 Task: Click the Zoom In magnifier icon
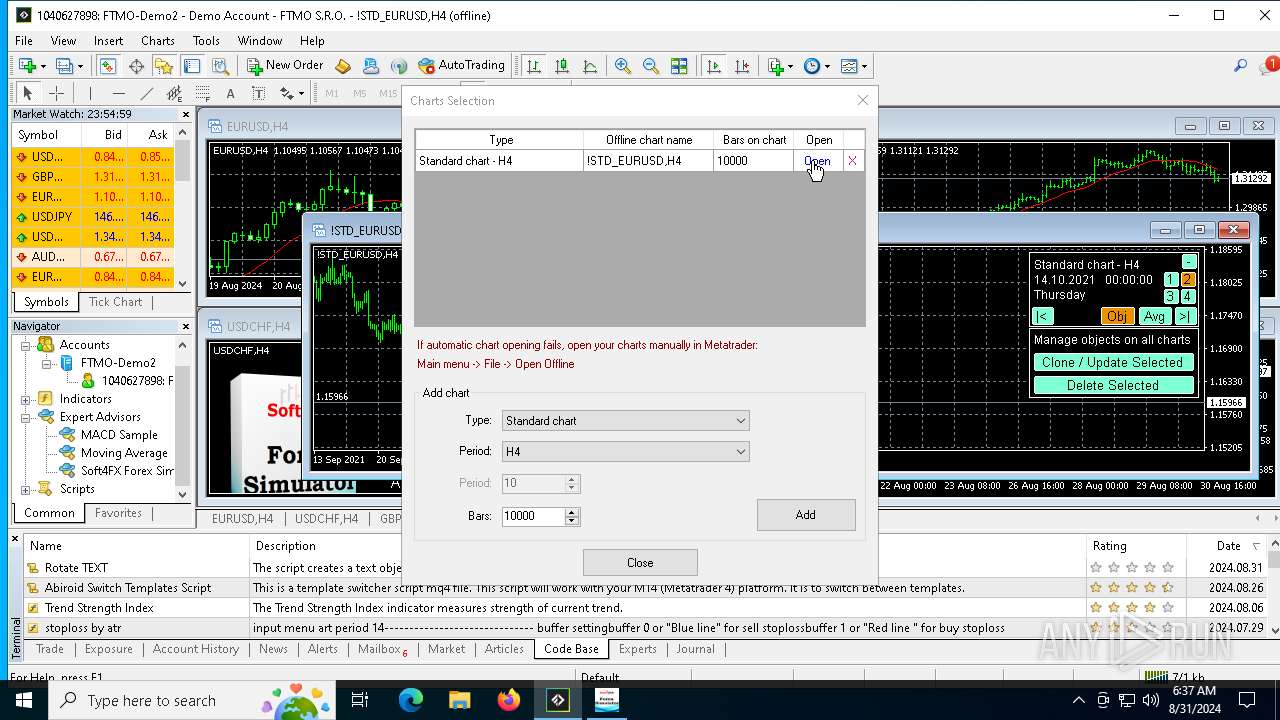click(x=622, y=66)
